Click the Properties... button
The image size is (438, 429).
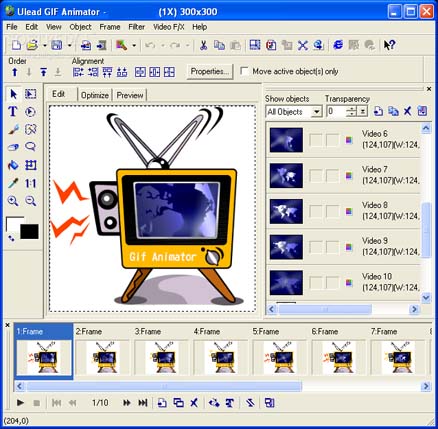tap(210, 71)
